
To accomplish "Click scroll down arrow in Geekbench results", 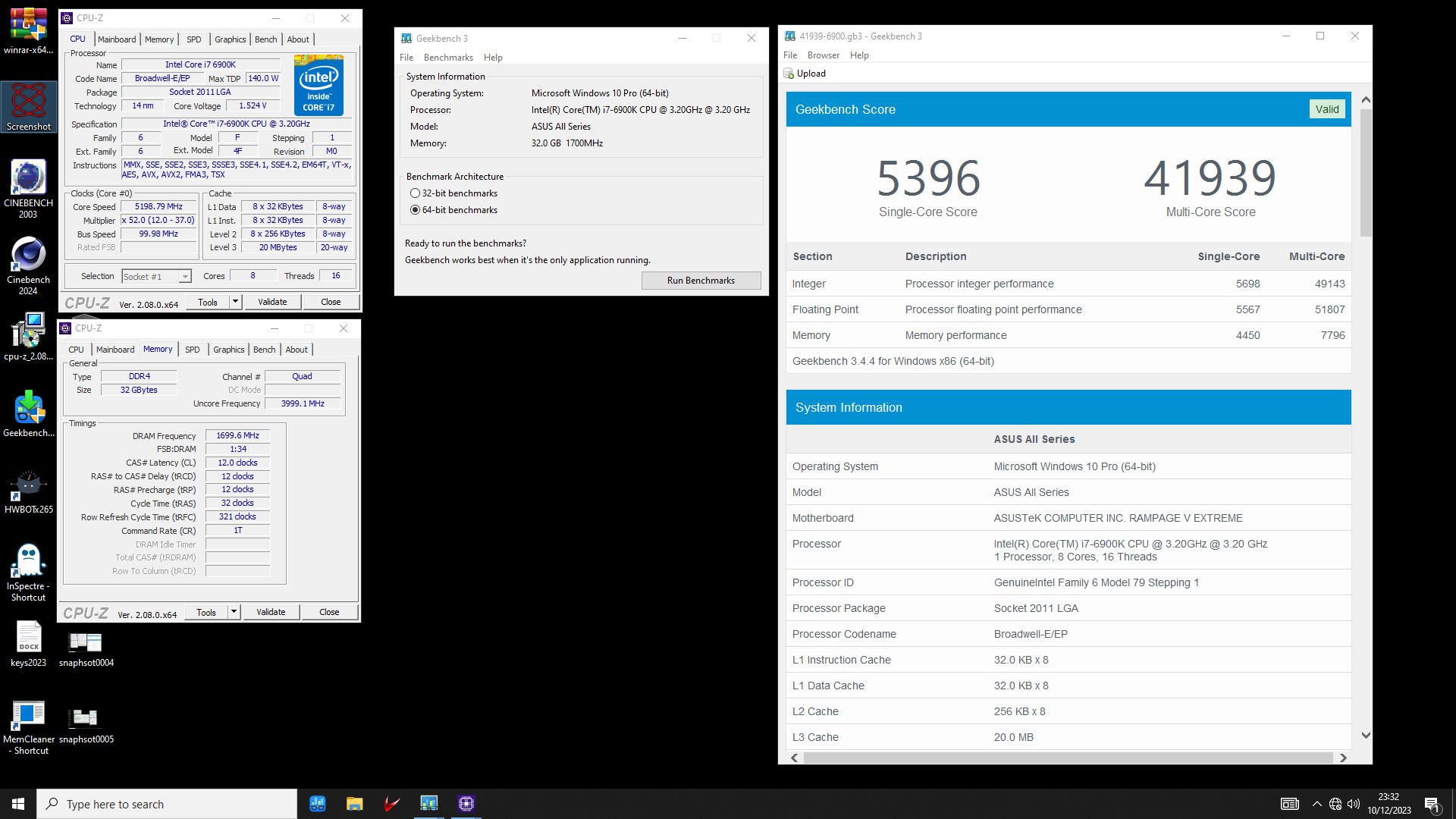I will (1366, 735).
